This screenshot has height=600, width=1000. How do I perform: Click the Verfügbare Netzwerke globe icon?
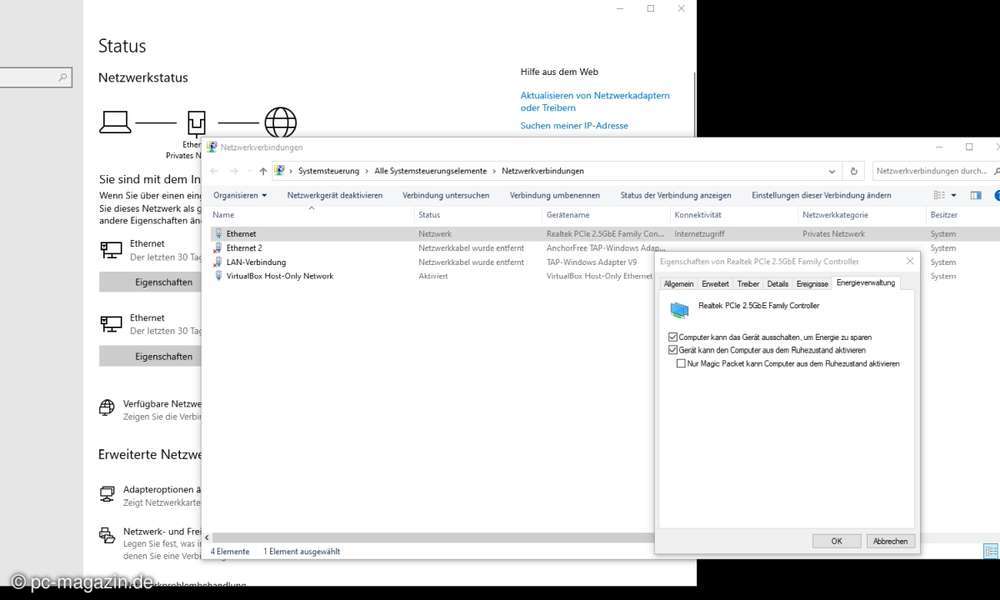tap(107, 408)
